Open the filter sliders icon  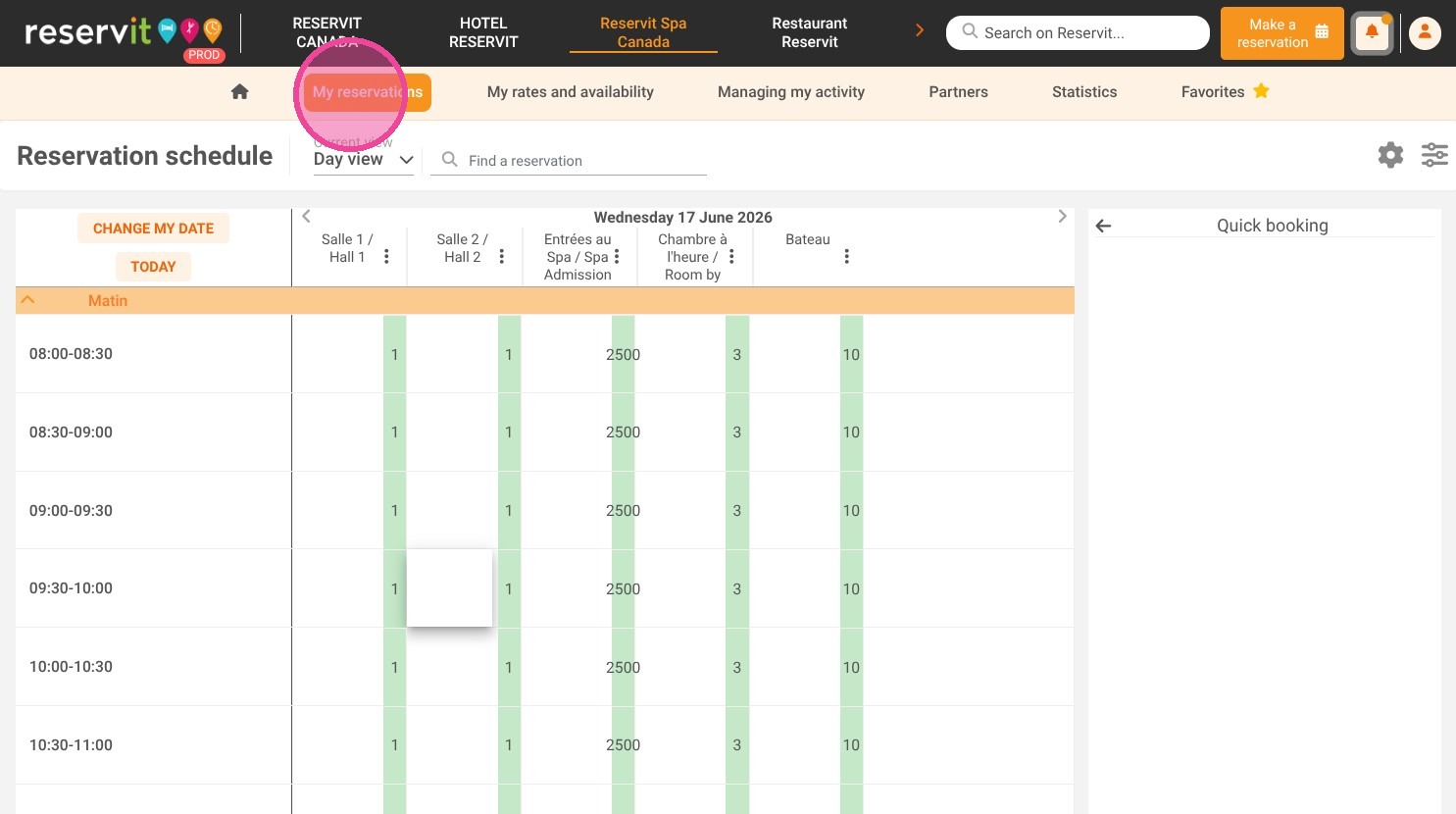[1434, 155]
